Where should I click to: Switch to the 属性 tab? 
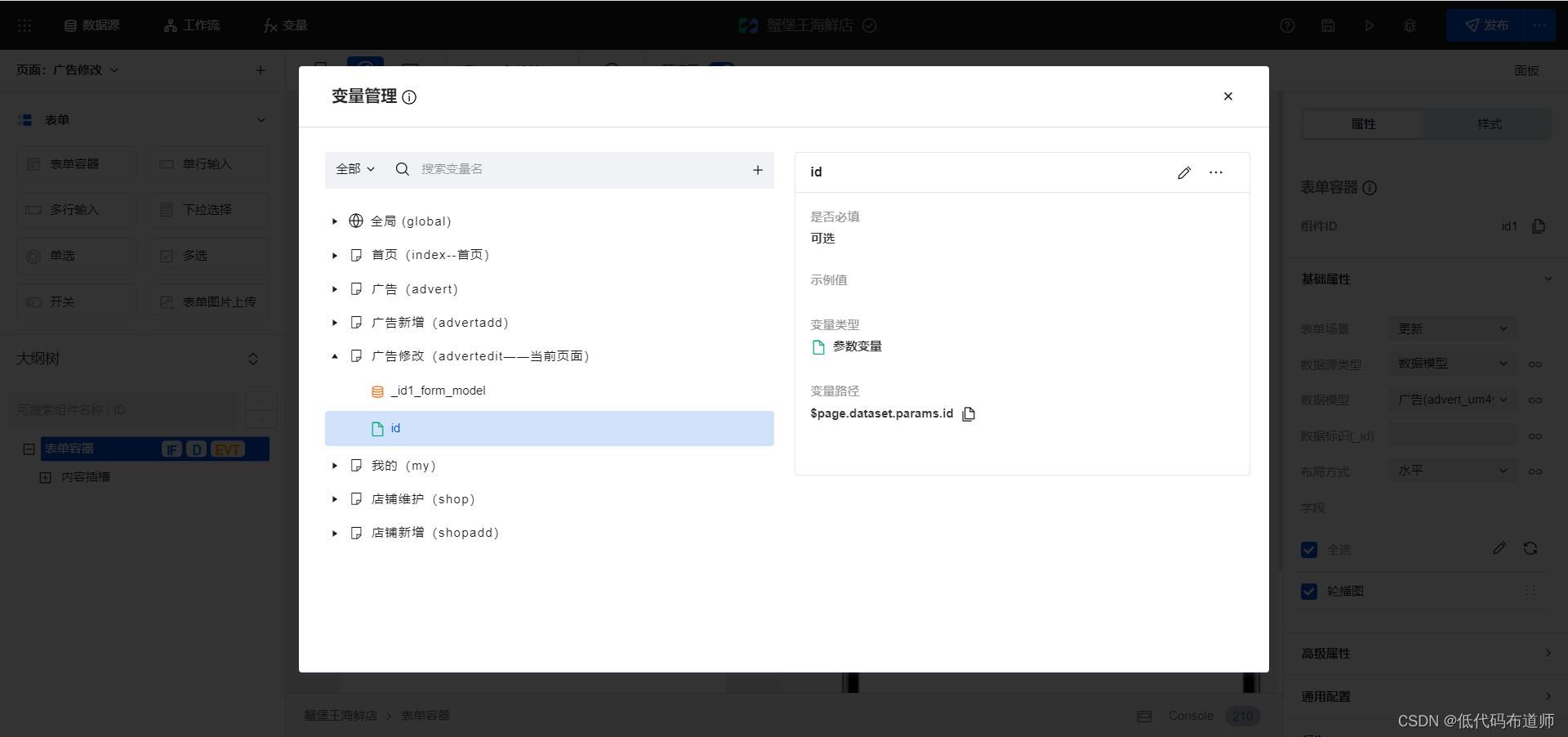click(1363, 124)
